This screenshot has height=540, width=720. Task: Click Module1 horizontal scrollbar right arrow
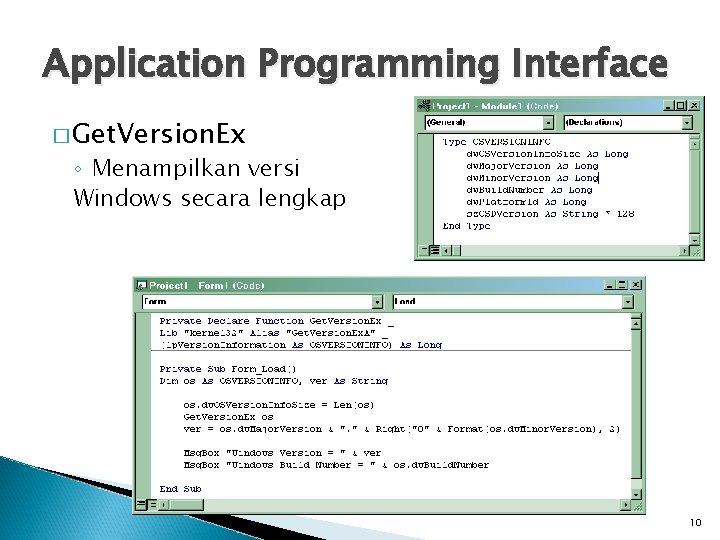point(684,250)
